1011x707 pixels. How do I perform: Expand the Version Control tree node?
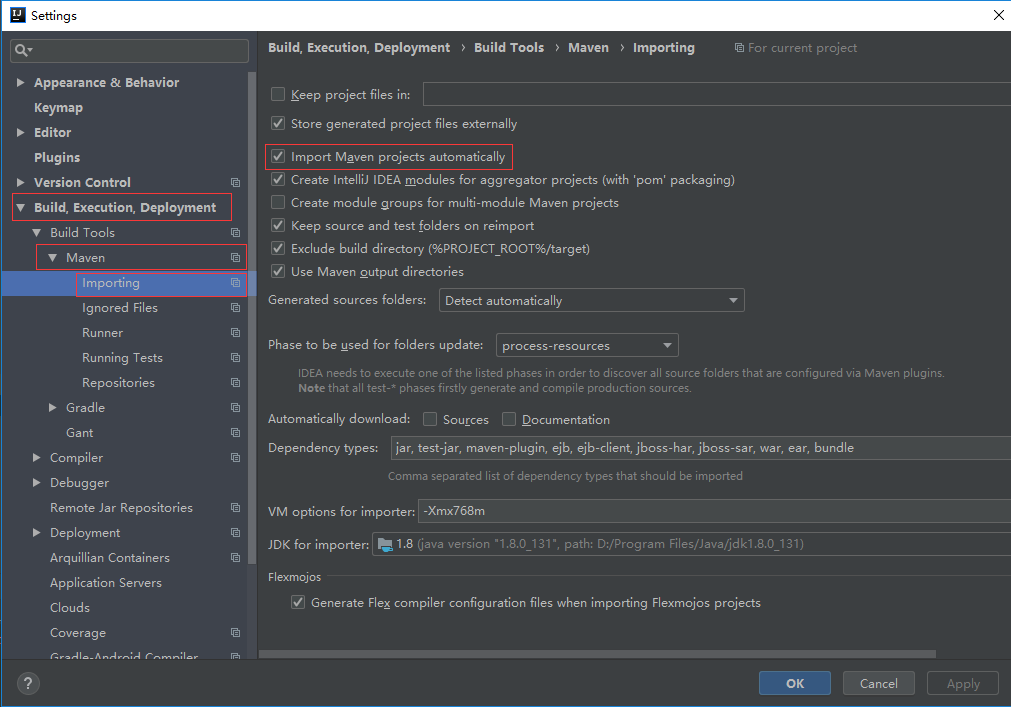20,182
